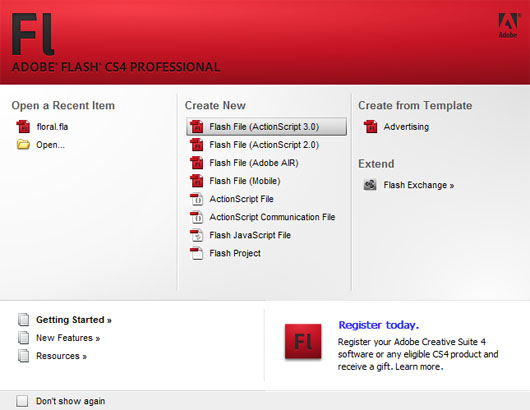Click the yellow Open folder icon
Screen dimensions: 530x410
tap(23, 145)
